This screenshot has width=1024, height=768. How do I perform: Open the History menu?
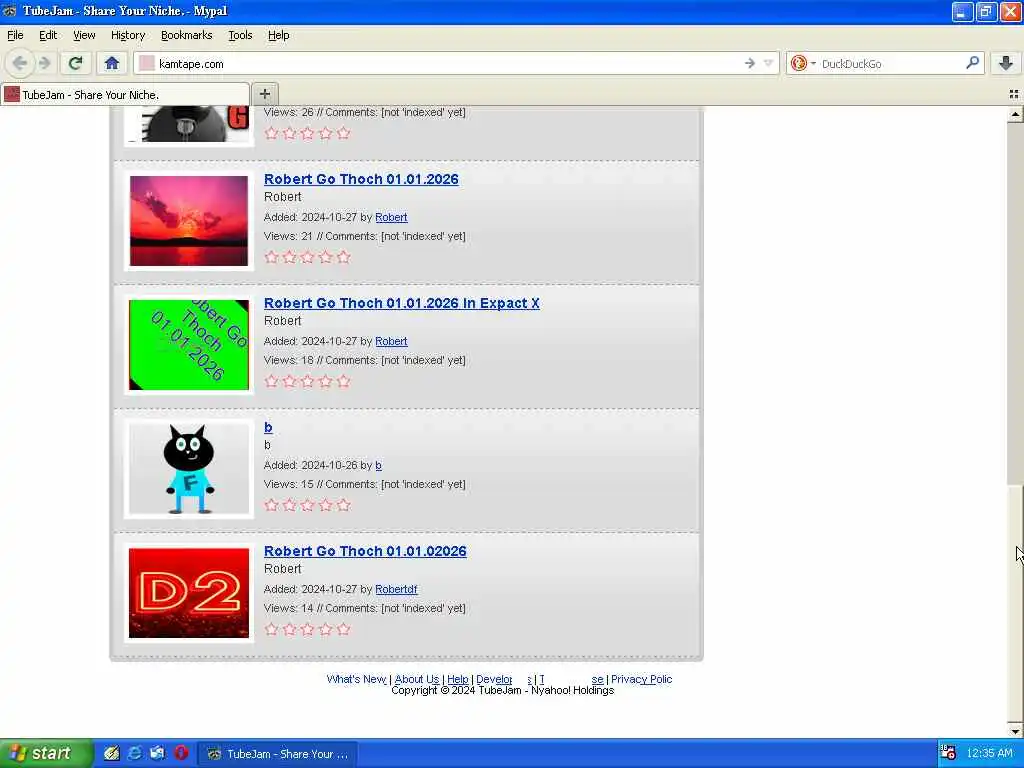coord(127,35)
